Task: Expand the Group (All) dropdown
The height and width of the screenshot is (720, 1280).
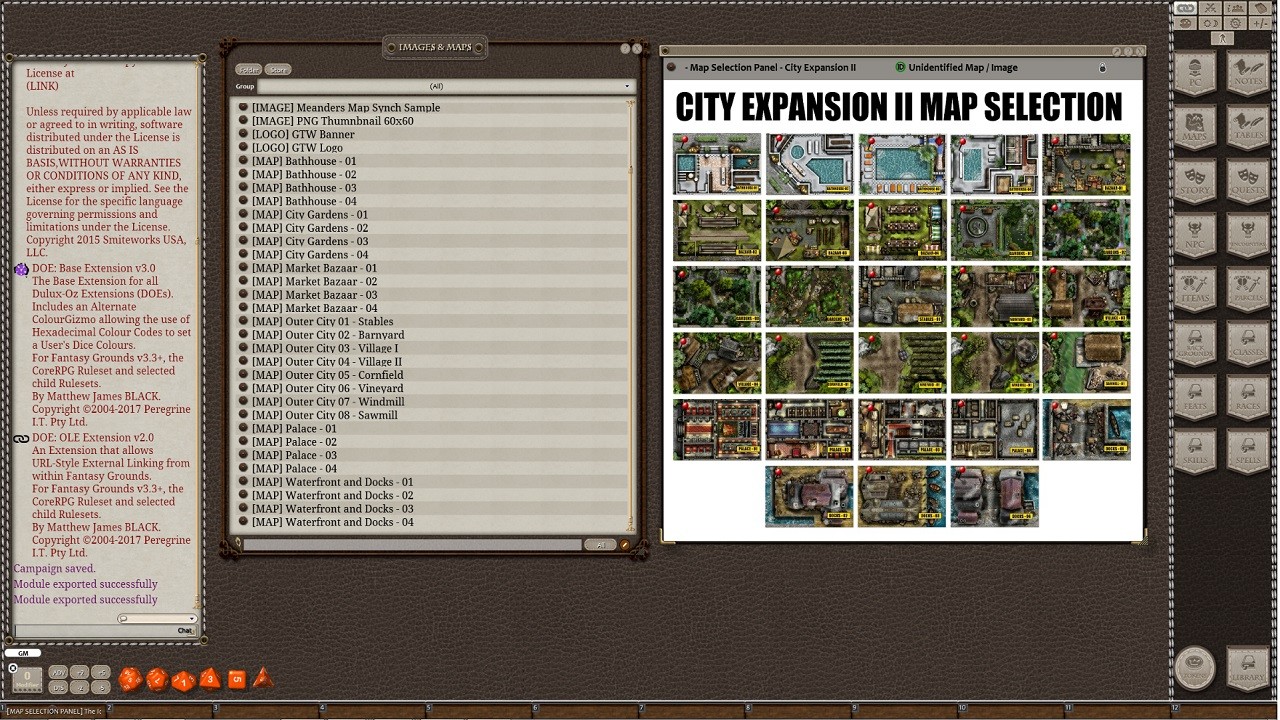Action: click(x=436, y=86)
